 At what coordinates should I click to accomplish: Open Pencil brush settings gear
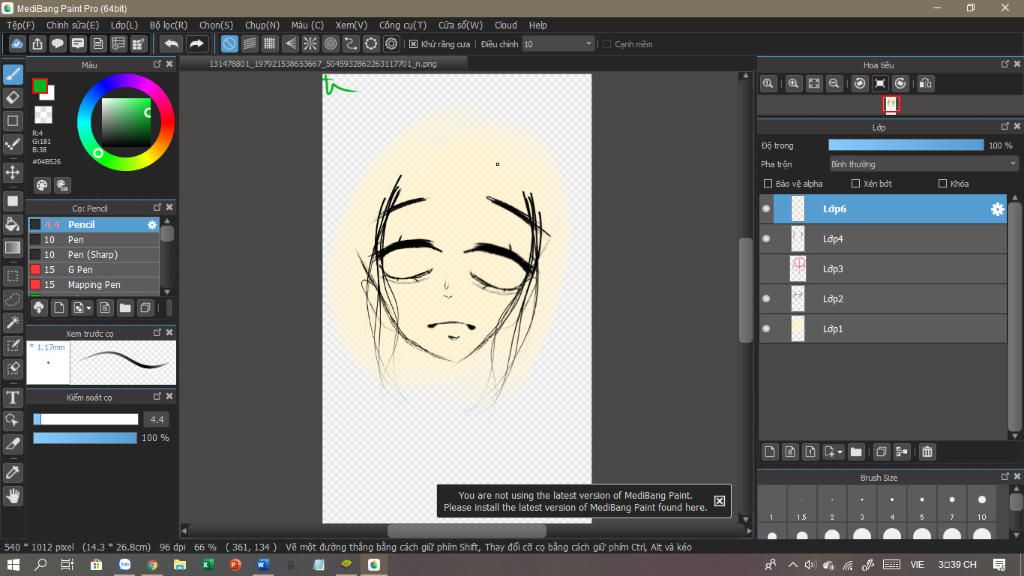152,225
